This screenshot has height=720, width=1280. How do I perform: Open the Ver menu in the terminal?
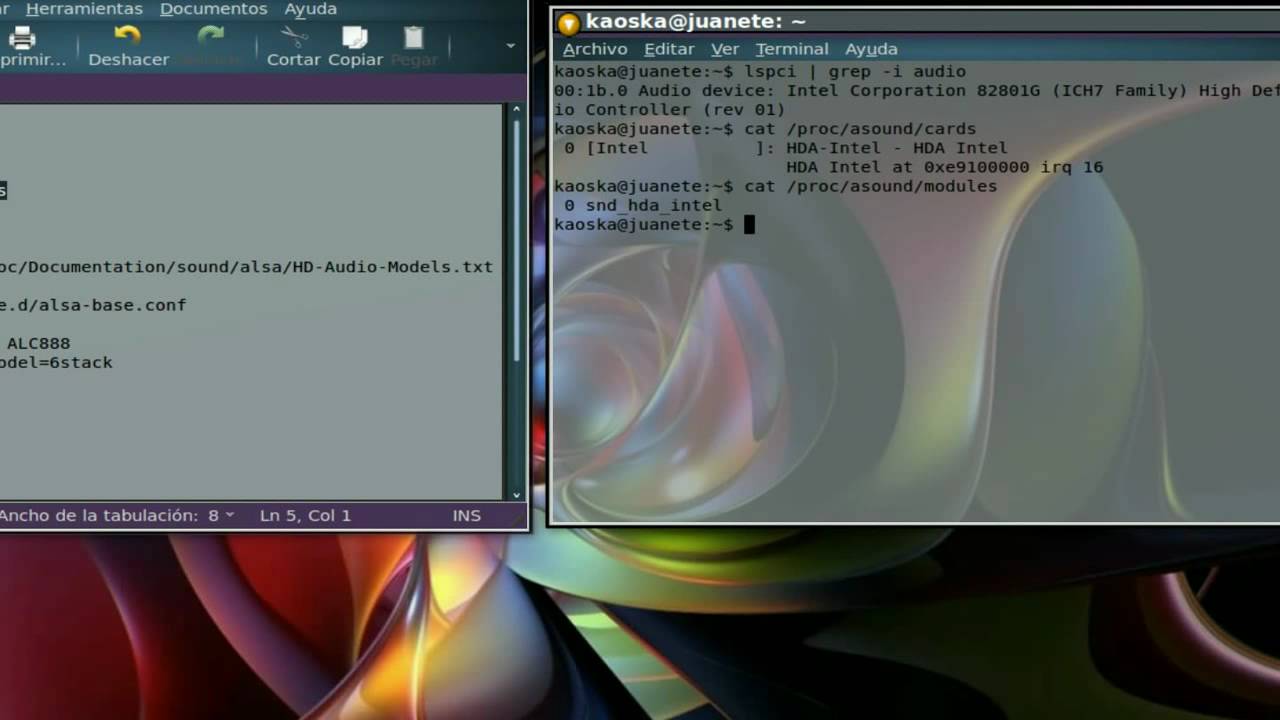tap(725, 49)
